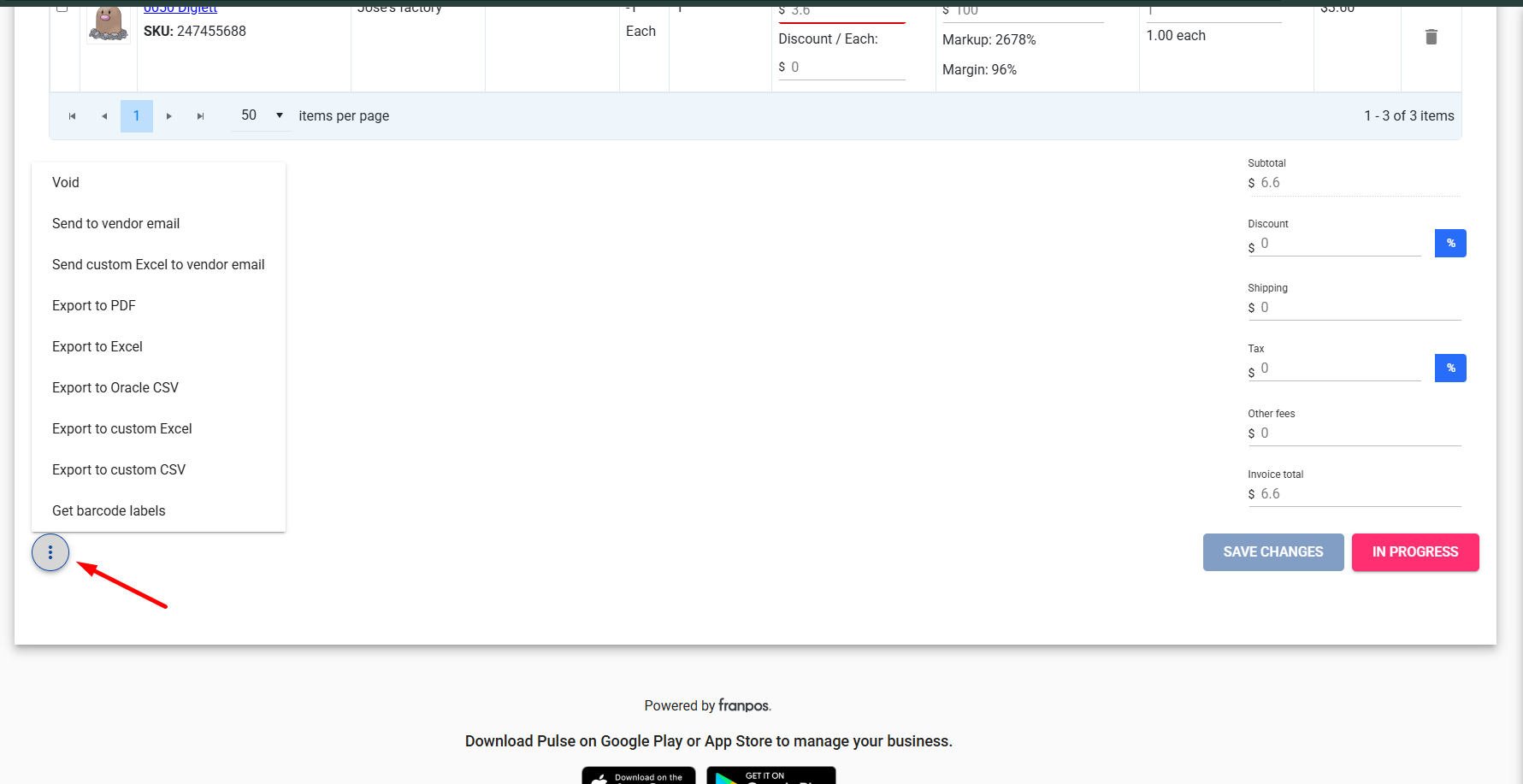The height and width of the screenshot is (784, 1523).
Task: Toggle percent mode for Discount
Action: pyautogui.click(x=1450, y=244)
